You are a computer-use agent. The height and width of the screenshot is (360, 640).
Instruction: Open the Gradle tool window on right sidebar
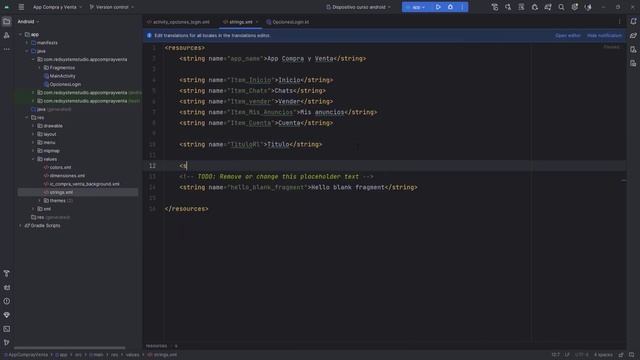633,36
